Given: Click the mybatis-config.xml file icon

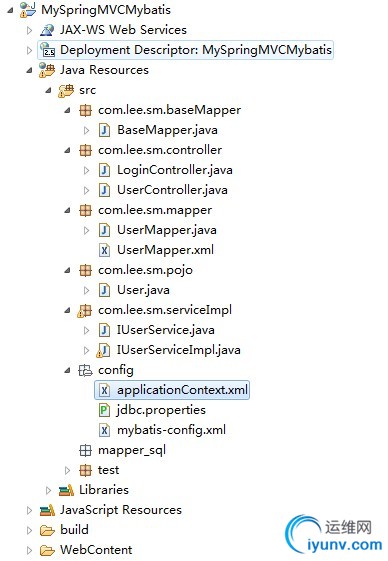Looking at the screenshot, I should [104, 430].
